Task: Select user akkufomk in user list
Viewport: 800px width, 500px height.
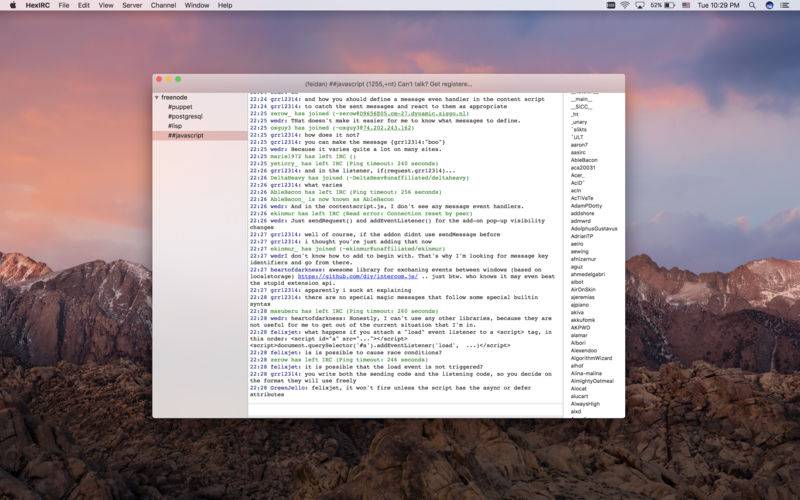Action: [x=583, y=320]
